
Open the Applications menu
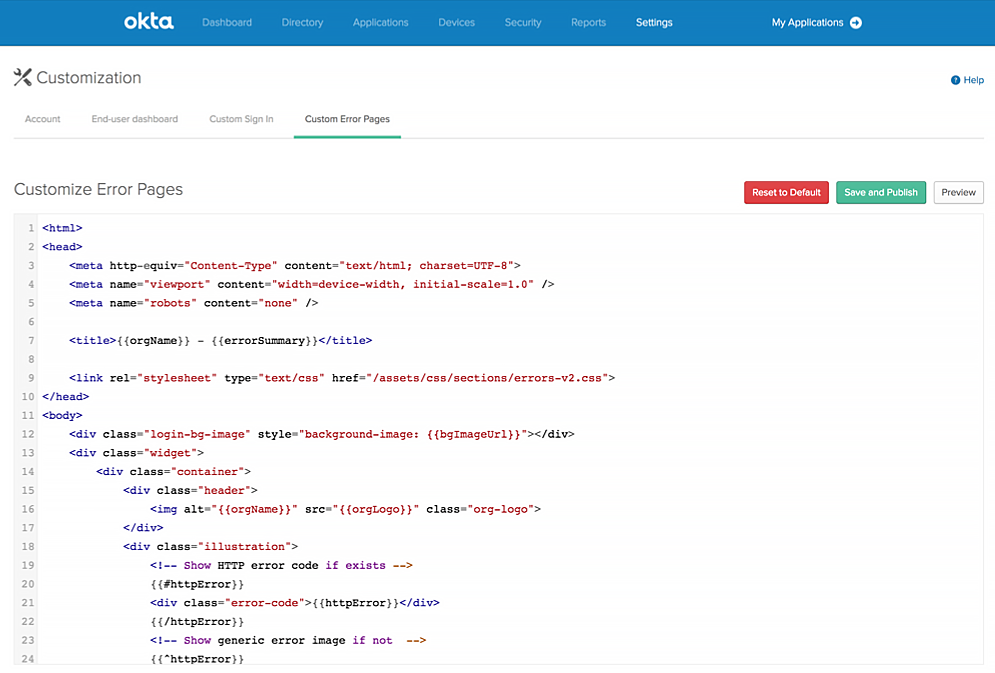[x=380, y=22]
